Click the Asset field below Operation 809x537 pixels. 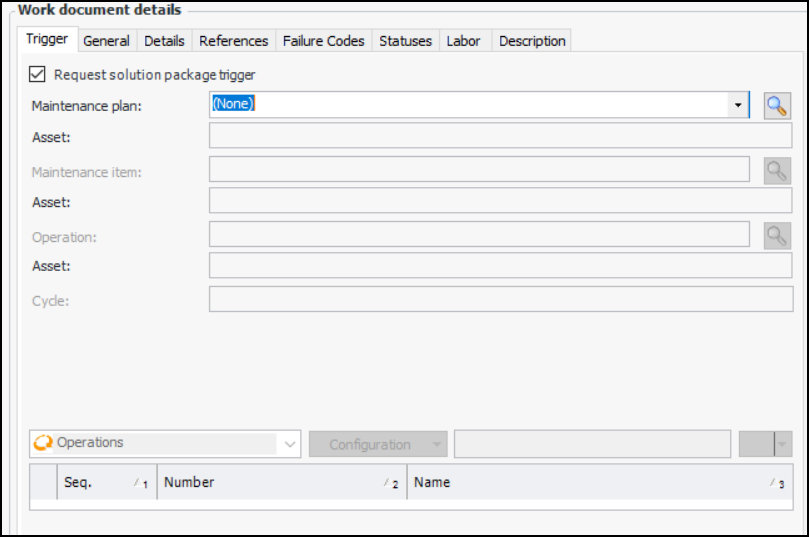tap(500, 265)
